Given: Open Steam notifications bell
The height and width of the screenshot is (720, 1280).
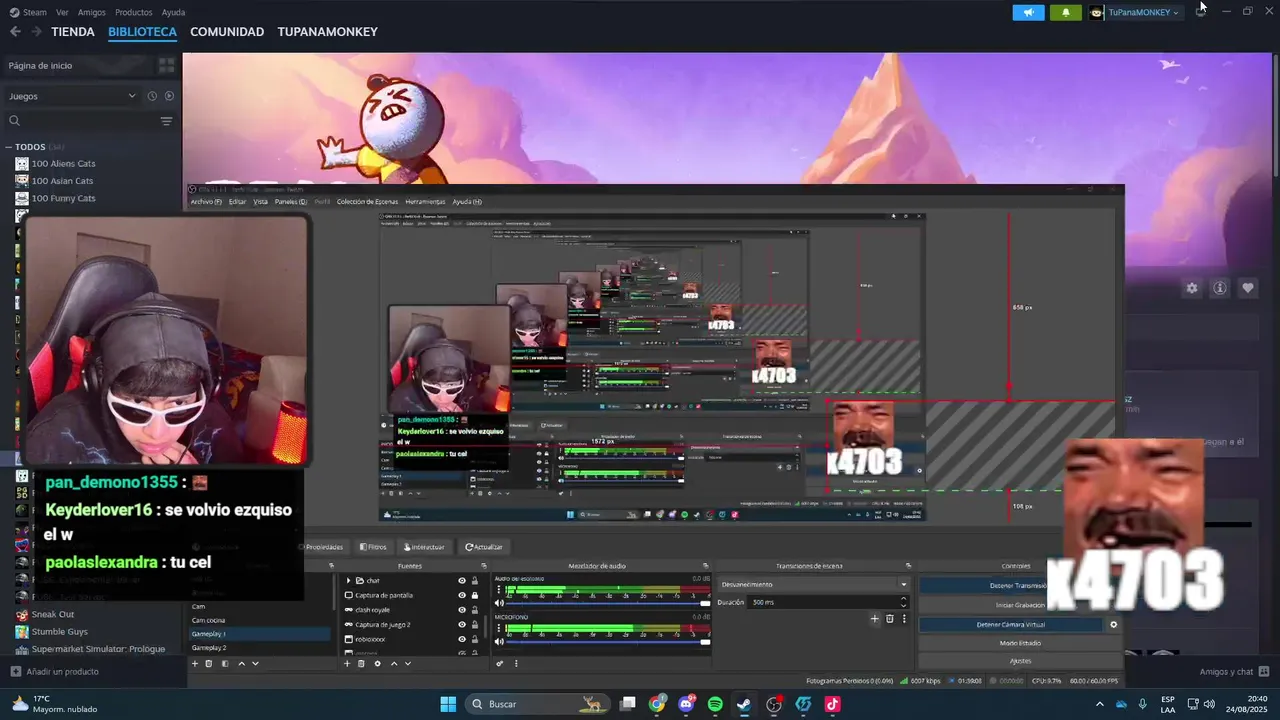Looking at the screenshot, I should 1065,12.
